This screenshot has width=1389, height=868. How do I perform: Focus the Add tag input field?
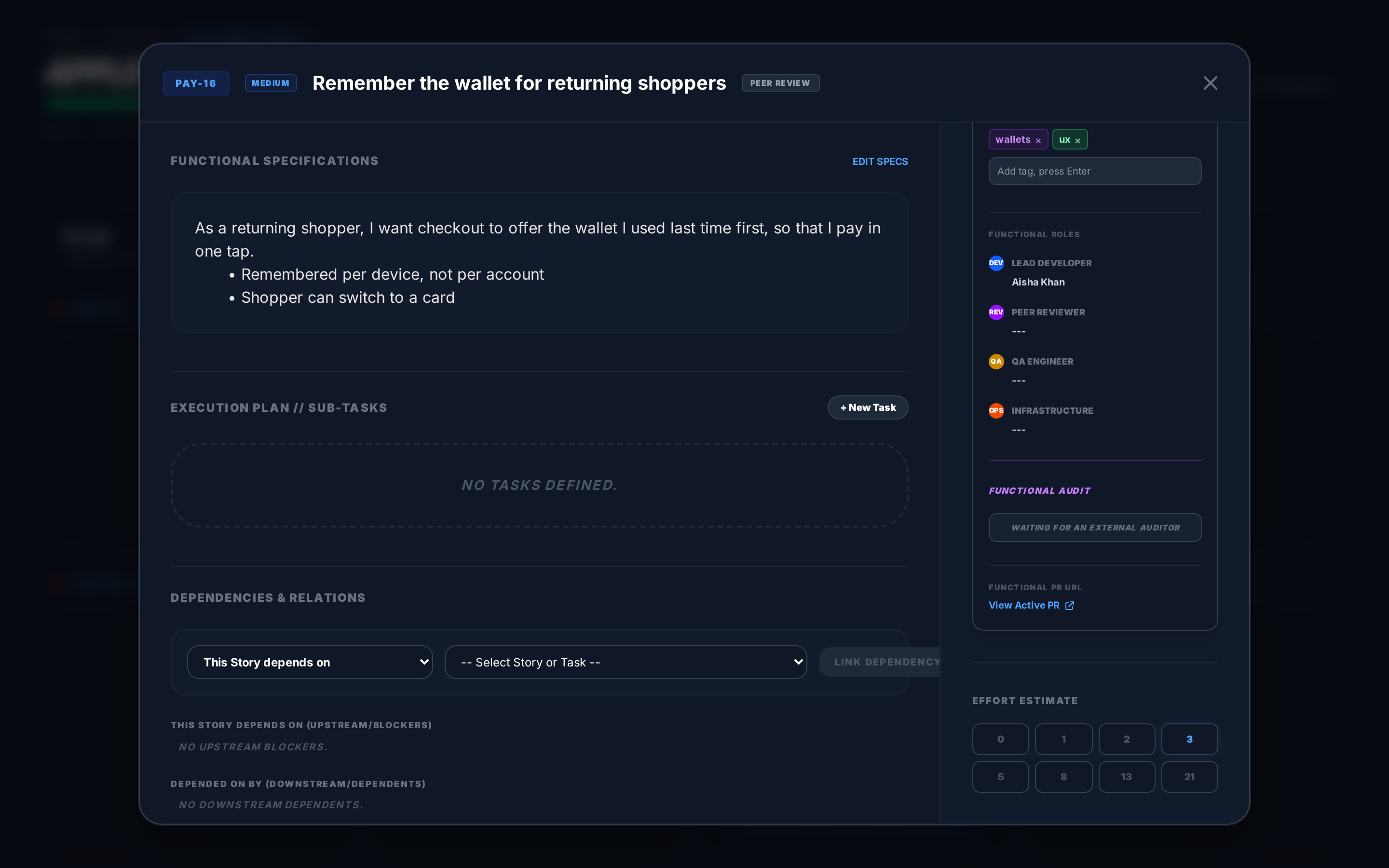(1094, 171)
